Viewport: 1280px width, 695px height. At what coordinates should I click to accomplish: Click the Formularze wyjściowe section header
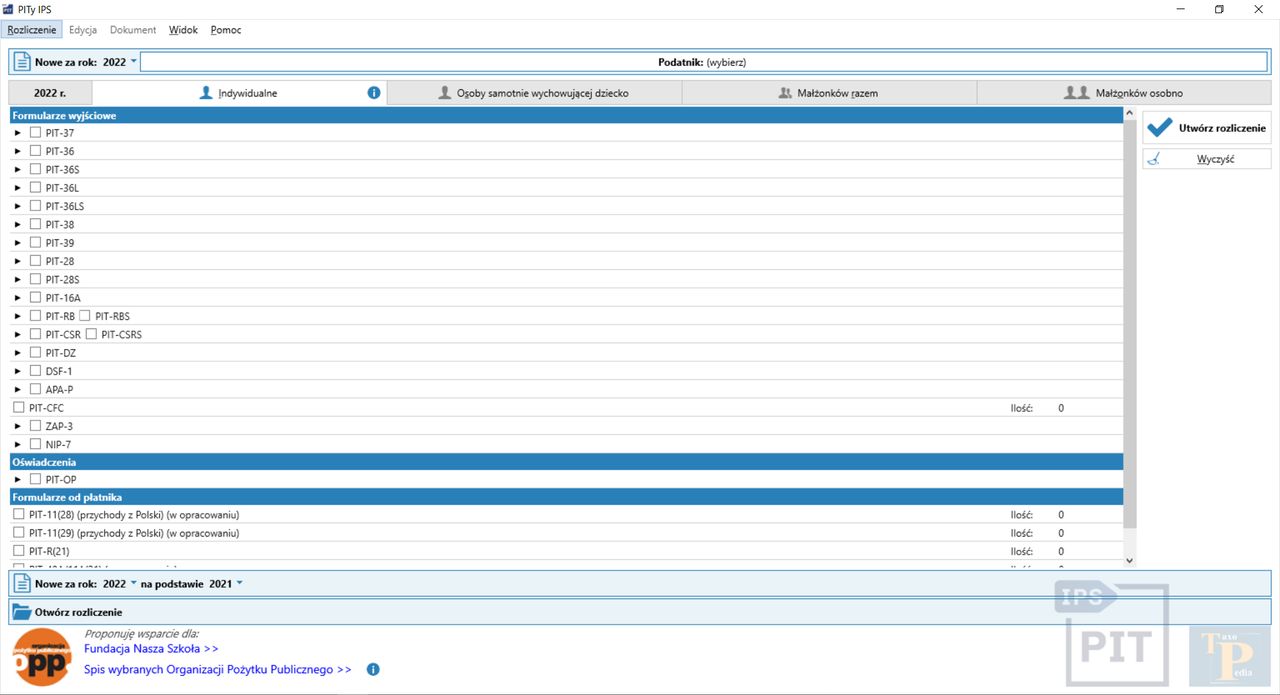566,115
